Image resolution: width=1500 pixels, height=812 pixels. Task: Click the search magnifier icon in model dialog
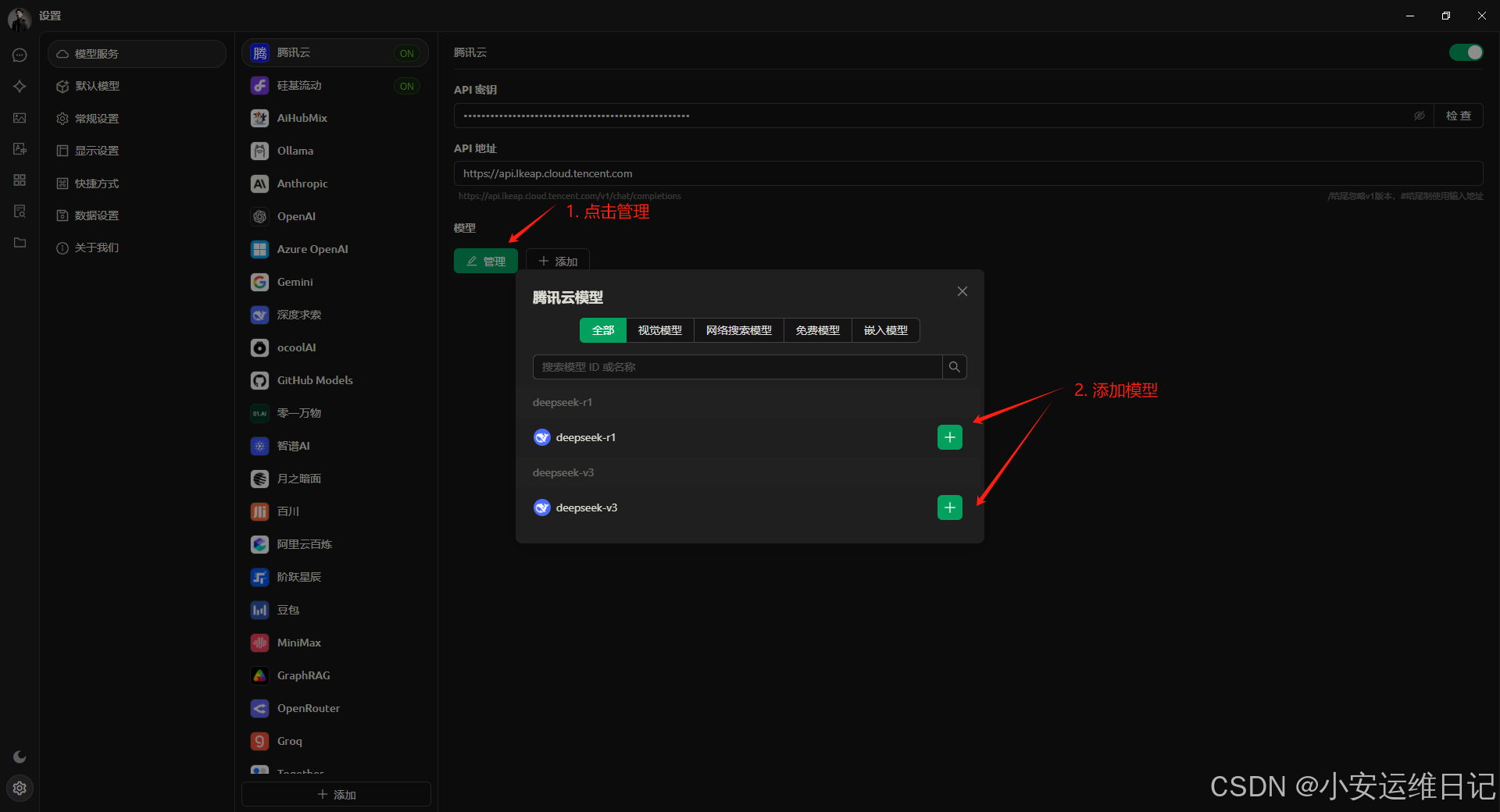955,367
